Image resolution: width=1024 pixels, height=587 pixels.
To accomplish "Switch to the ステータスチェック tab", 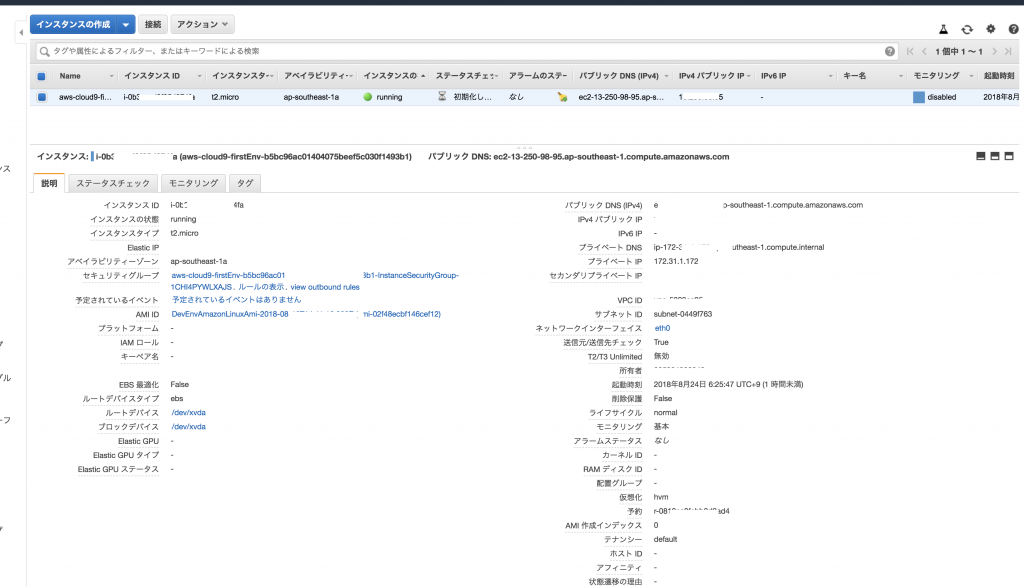I will pyautogui.click(x=113, y=183).
